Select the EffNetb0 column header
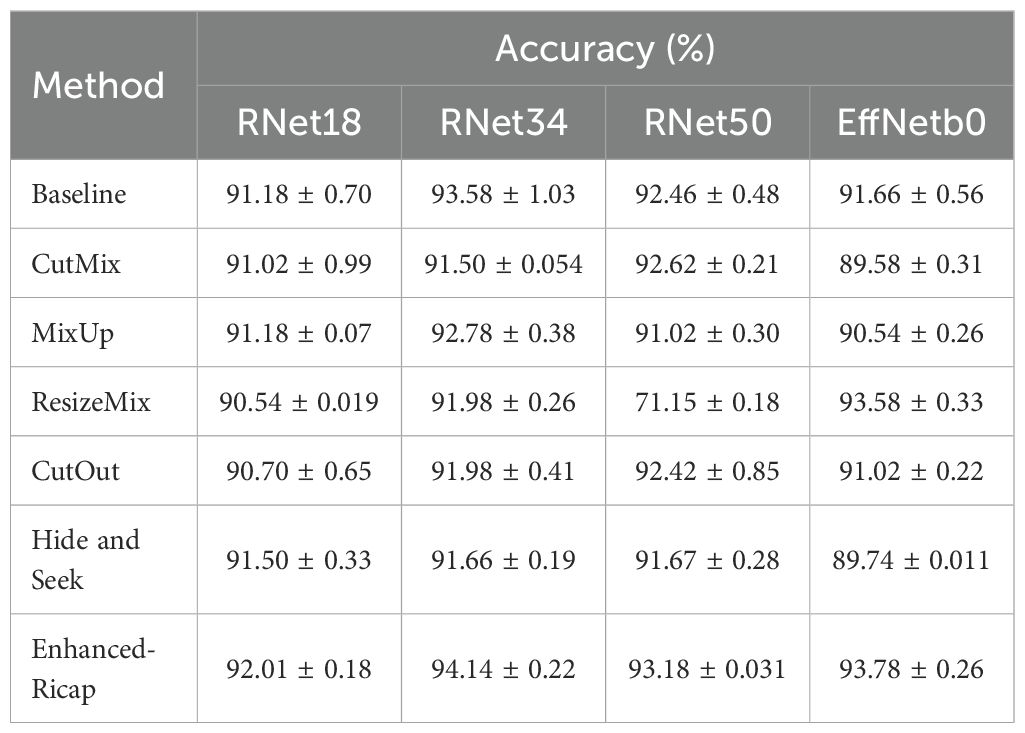Image resolution: width=1025 pixels, height=733 pixels. [911, 122]
